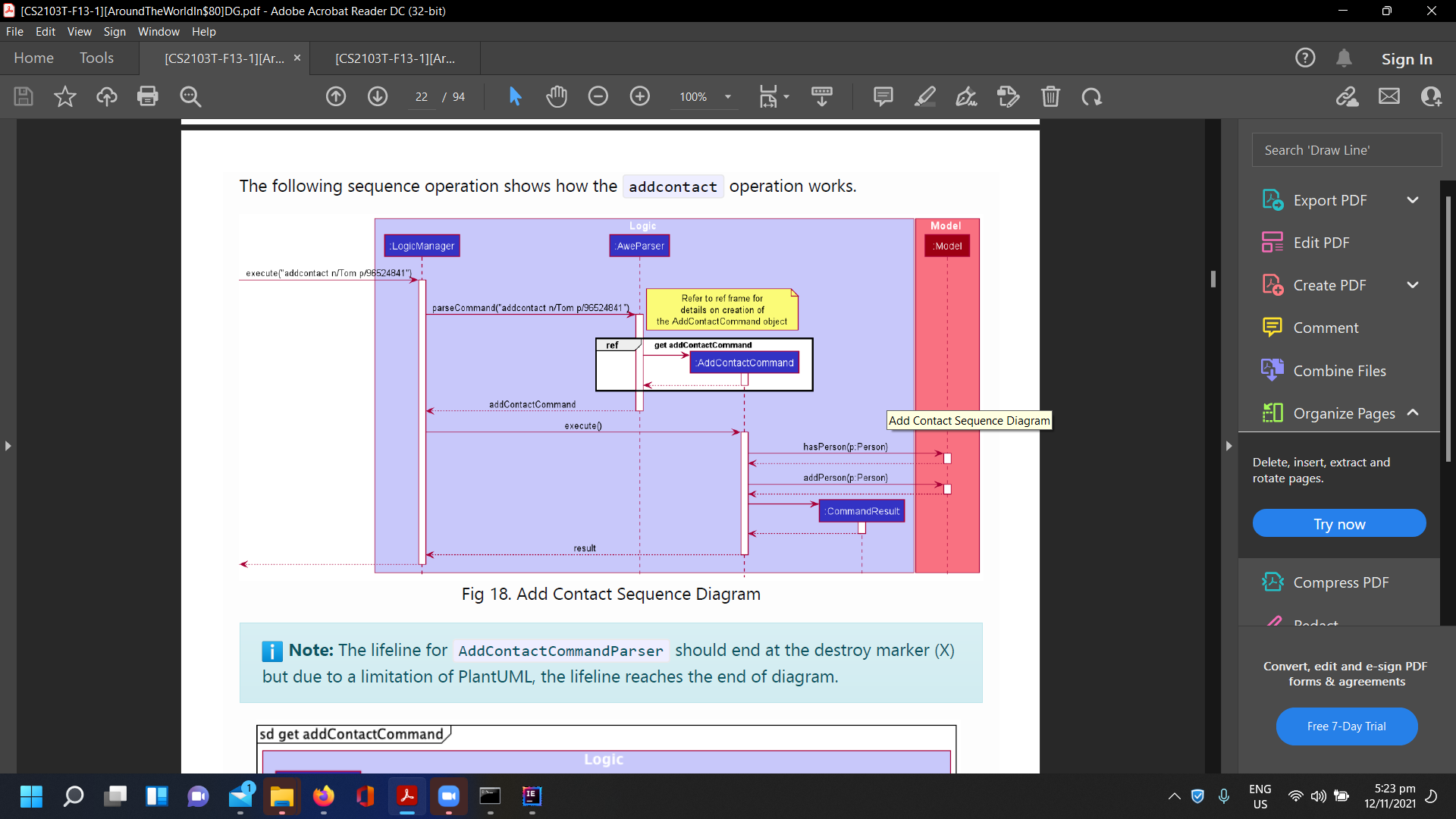Open the help question mark icon
1456x819 pixels.
coord(1305,58)
